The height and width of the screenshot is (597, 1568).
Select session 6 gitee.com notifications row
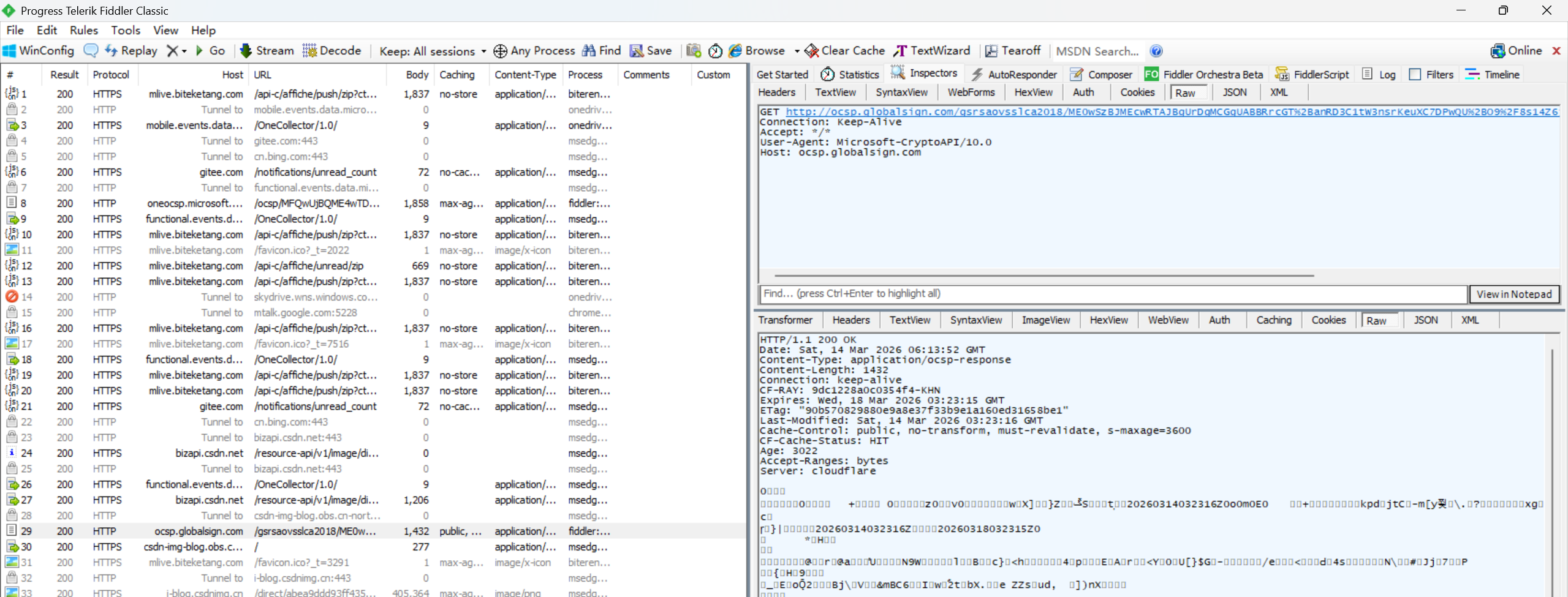point(373,172)
